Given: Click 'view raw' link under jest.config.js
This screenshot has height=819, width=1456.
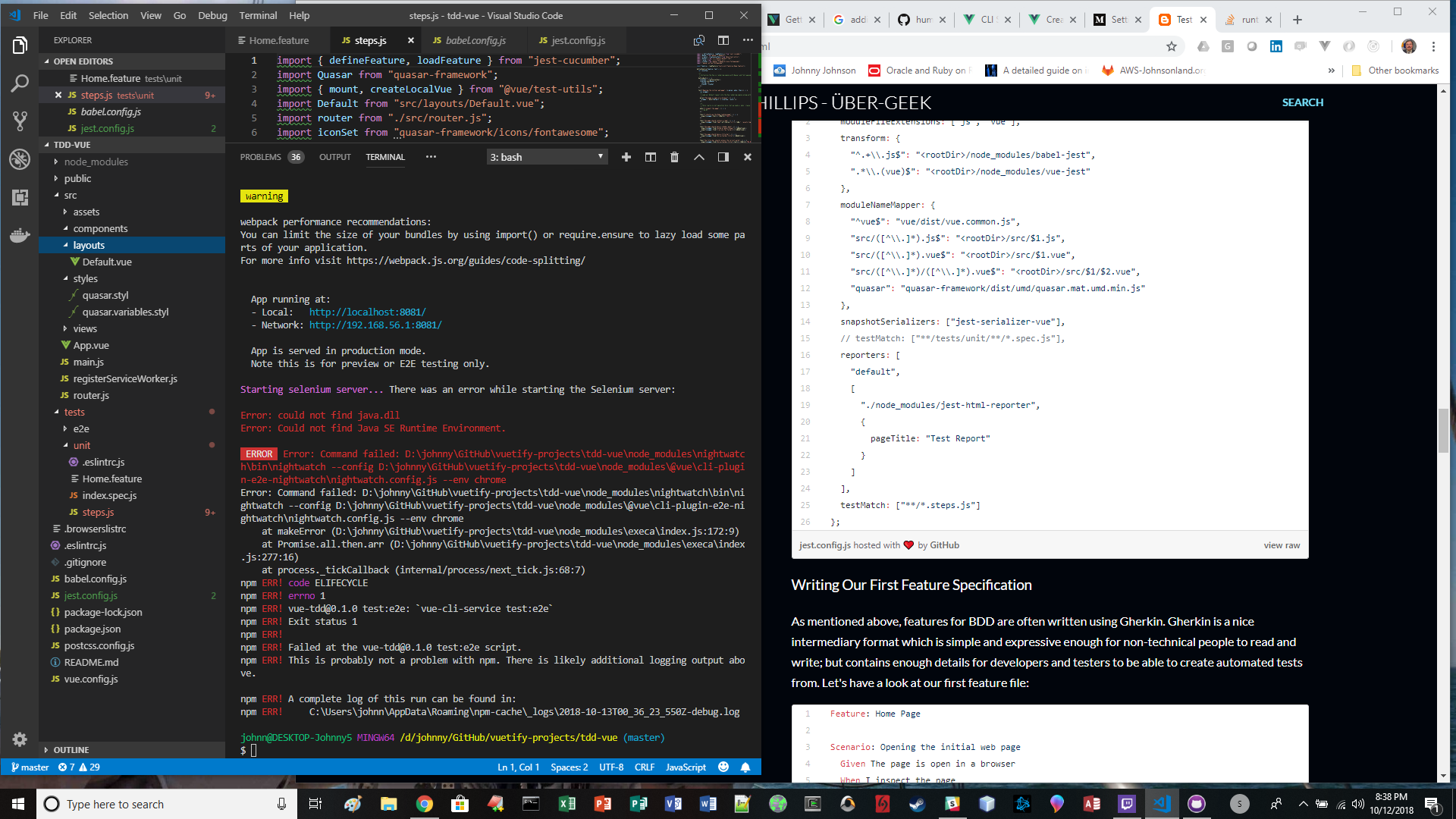Looking at the screenshot, I should 1281,545.
